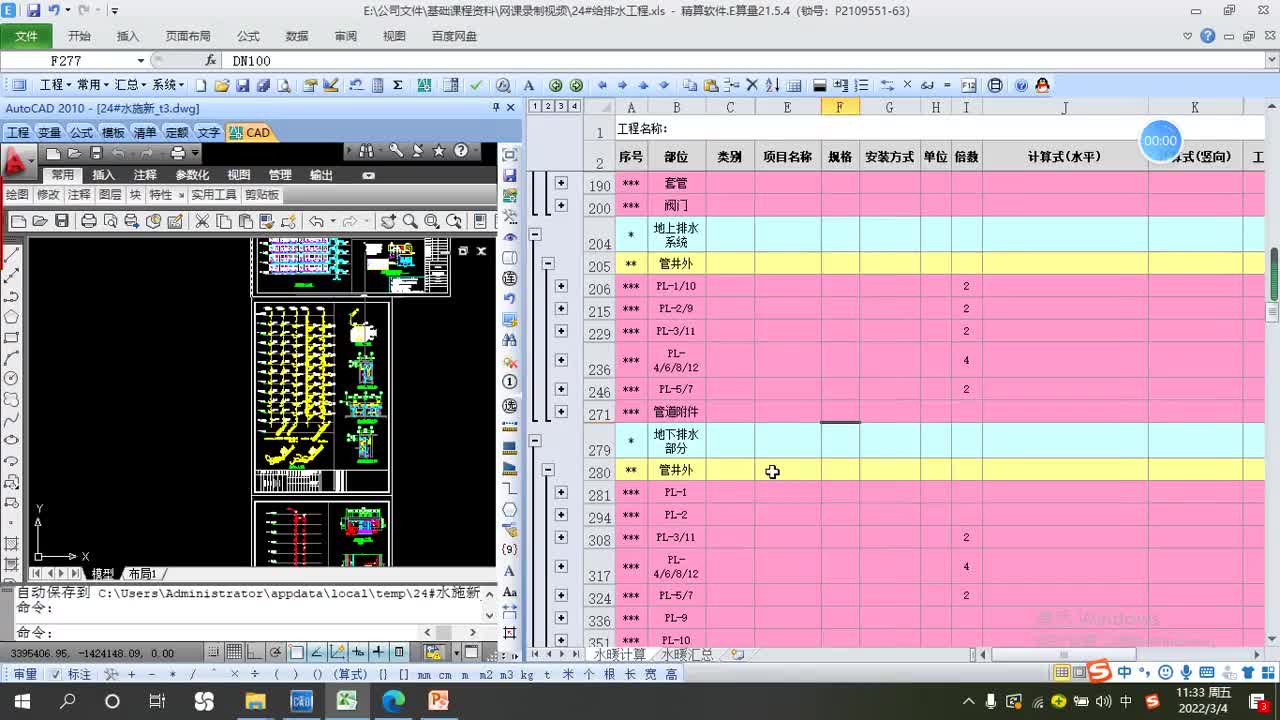Click the Windows Start button

point(22,701)
